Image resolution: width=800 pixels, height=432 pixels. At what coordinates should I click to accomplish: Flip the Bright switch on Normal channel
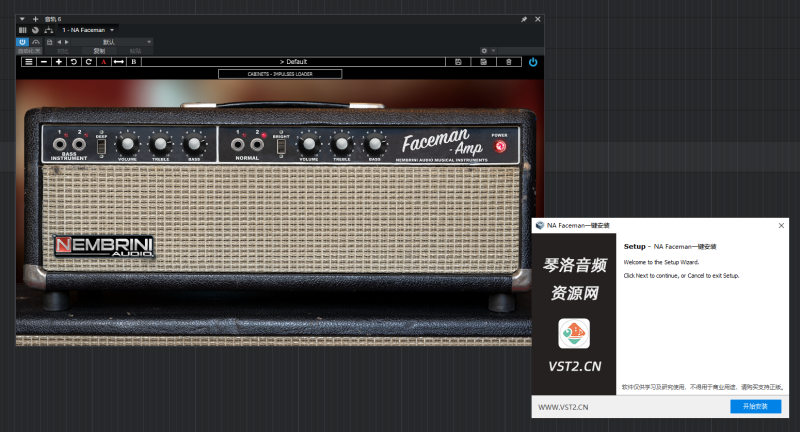(x=281, y=147)
